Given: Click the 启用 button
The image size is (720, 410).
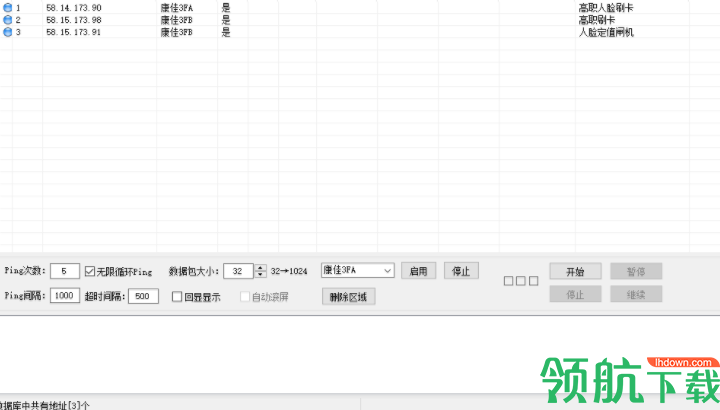Looking at the screenshot, I should pos(418,271).
